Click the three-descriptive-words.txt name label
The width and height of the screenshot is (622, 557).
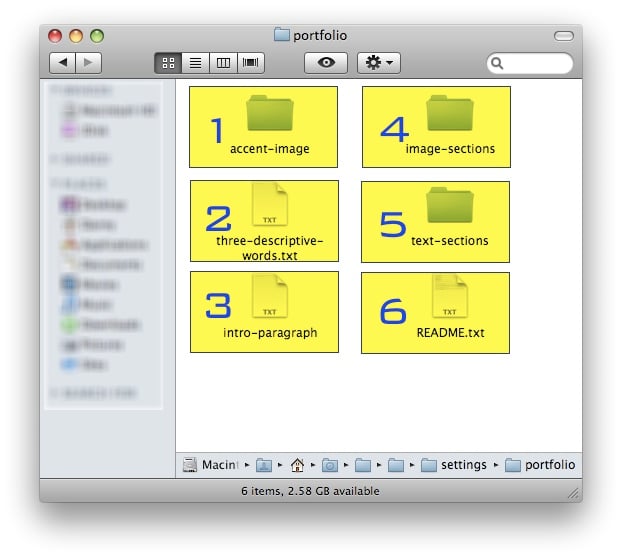click(270, 248)
